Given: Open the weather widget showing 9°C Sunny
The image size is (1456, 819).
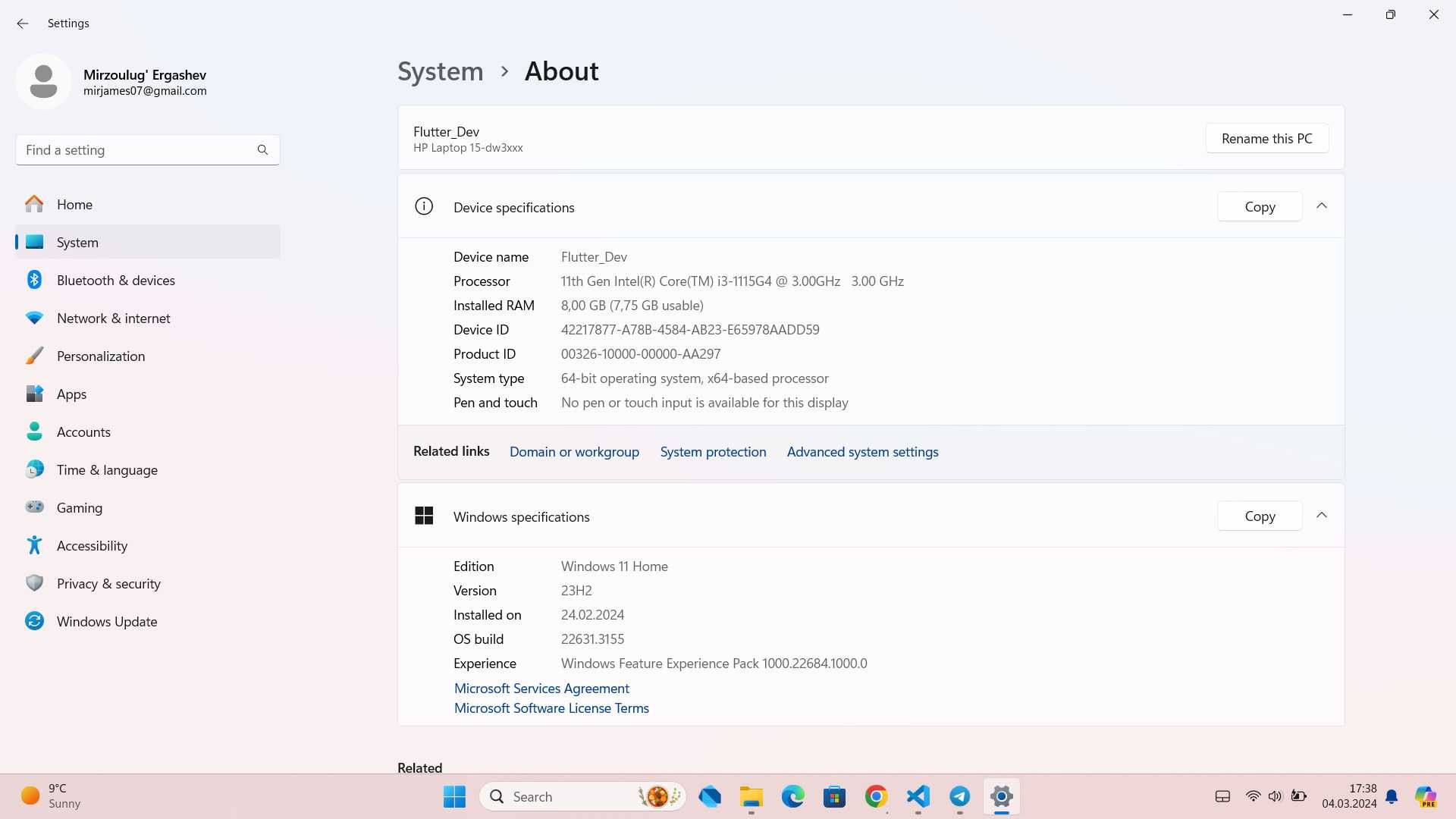Looking at the screenshot, I should pos(50,796).
